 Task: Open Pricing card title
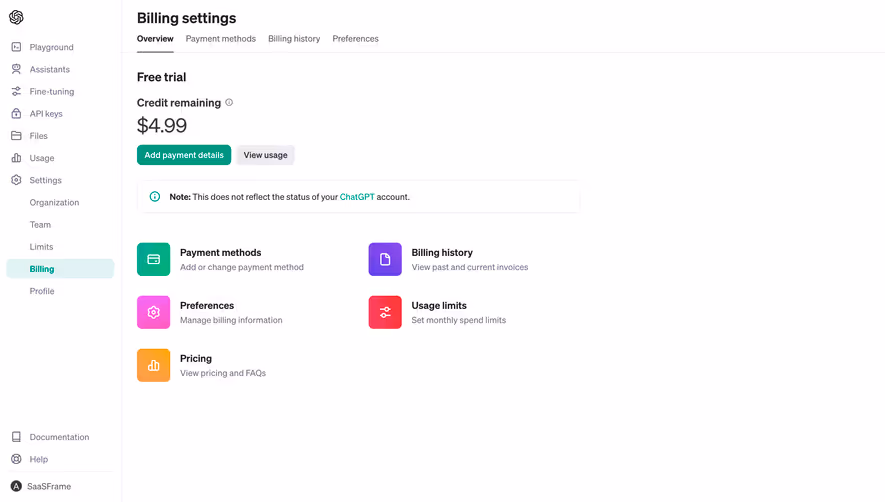(196, 359)
